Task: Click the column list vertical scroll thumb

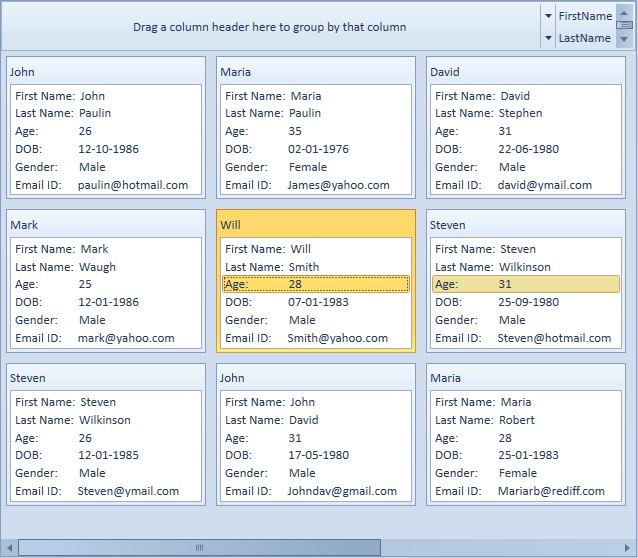Action: tap(624, 27)
